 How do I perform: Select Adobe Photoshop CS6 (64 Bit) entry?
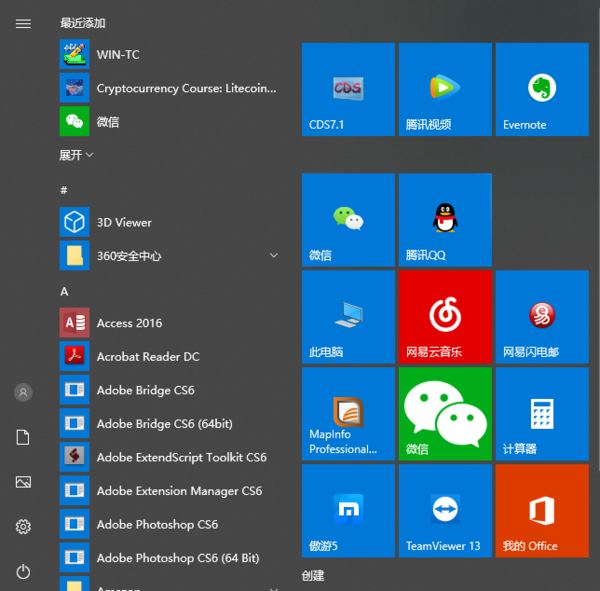click(177, 558)
